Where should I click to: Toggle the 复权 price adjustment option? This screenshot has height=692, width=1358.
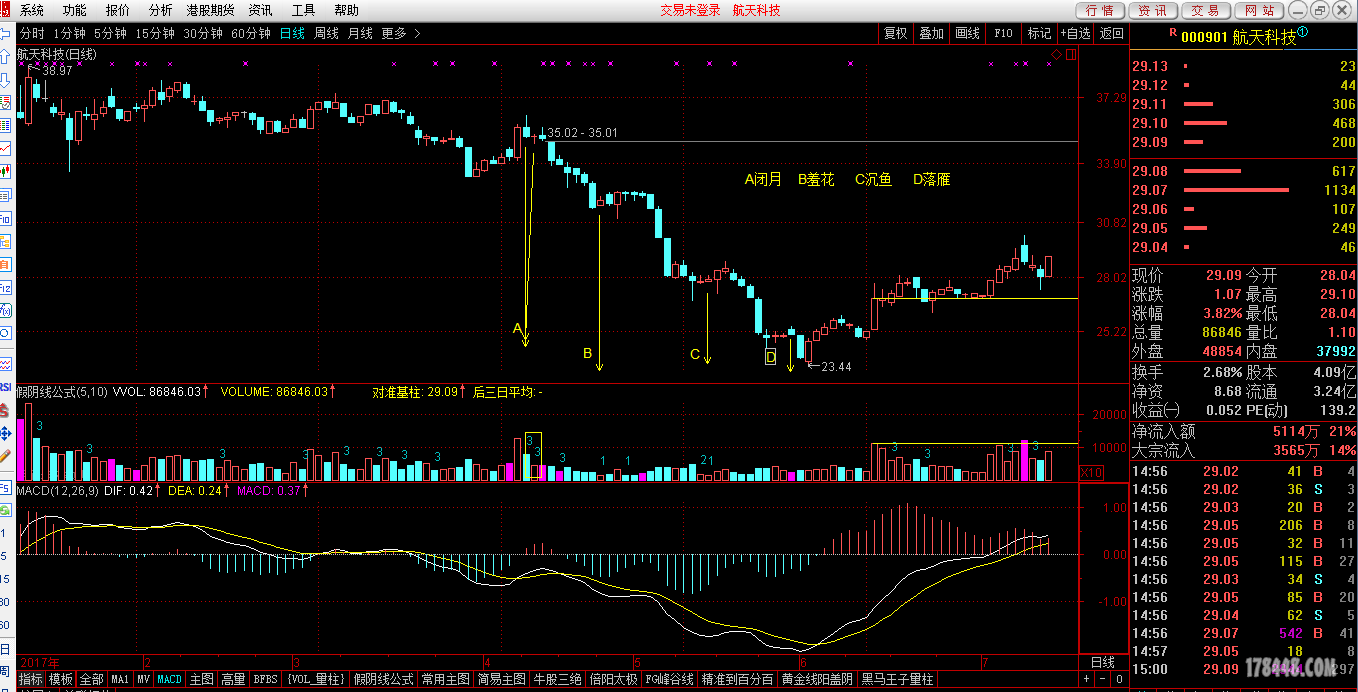pos(895,33)
